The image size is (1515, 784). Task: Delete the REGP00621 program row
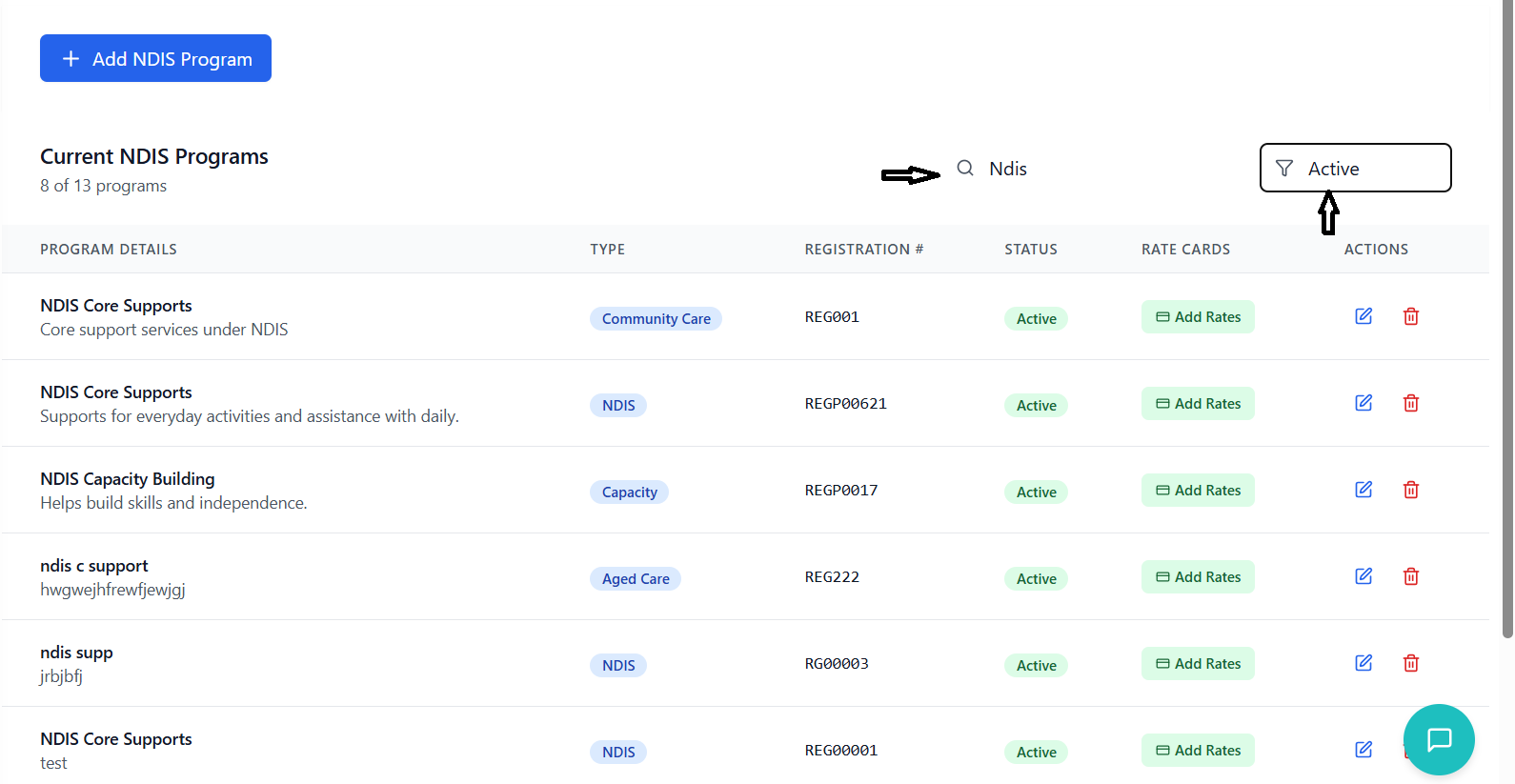(1410, 403)
